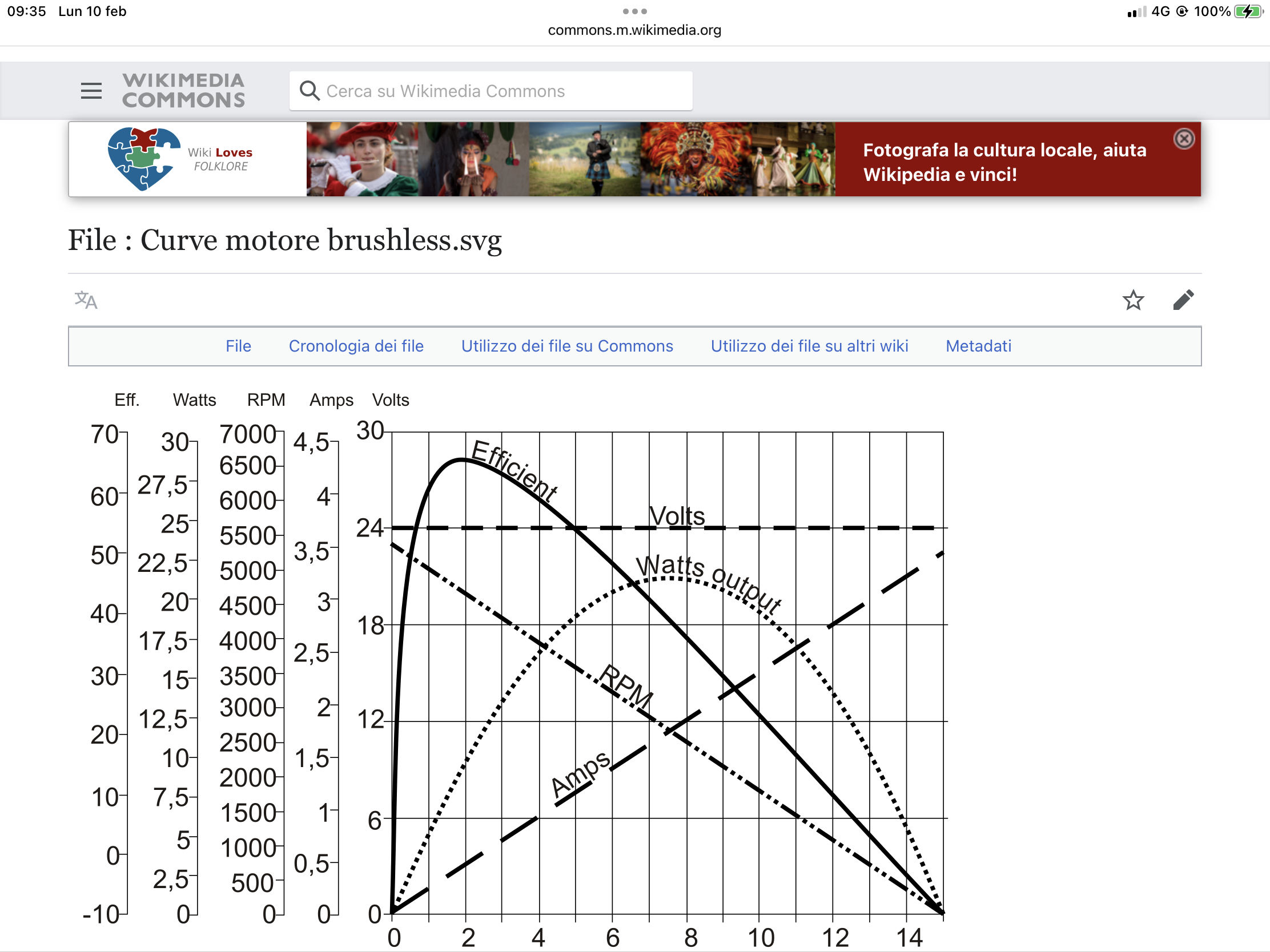Tap the search magnifier icon
Screen dimensions: 1270x952
click(310, 91)
